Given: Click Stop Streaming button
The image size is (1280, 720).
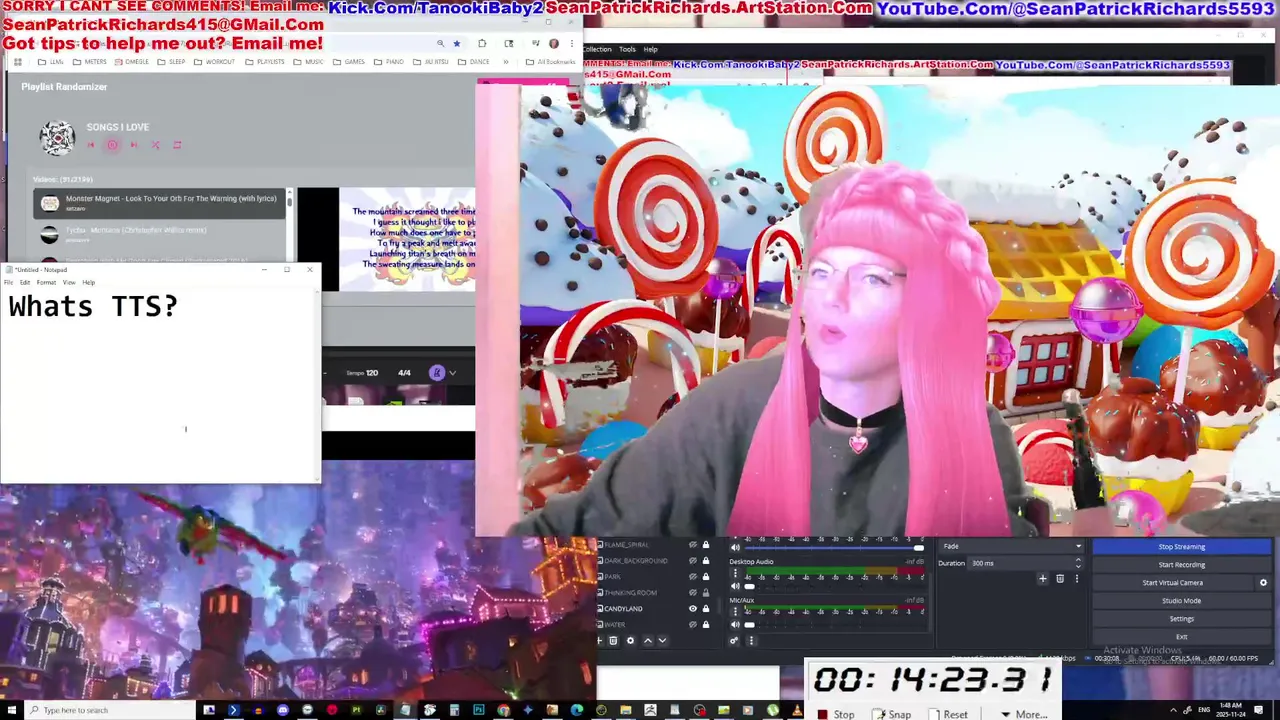Looking at the screenshot, I should (1182, 547).
